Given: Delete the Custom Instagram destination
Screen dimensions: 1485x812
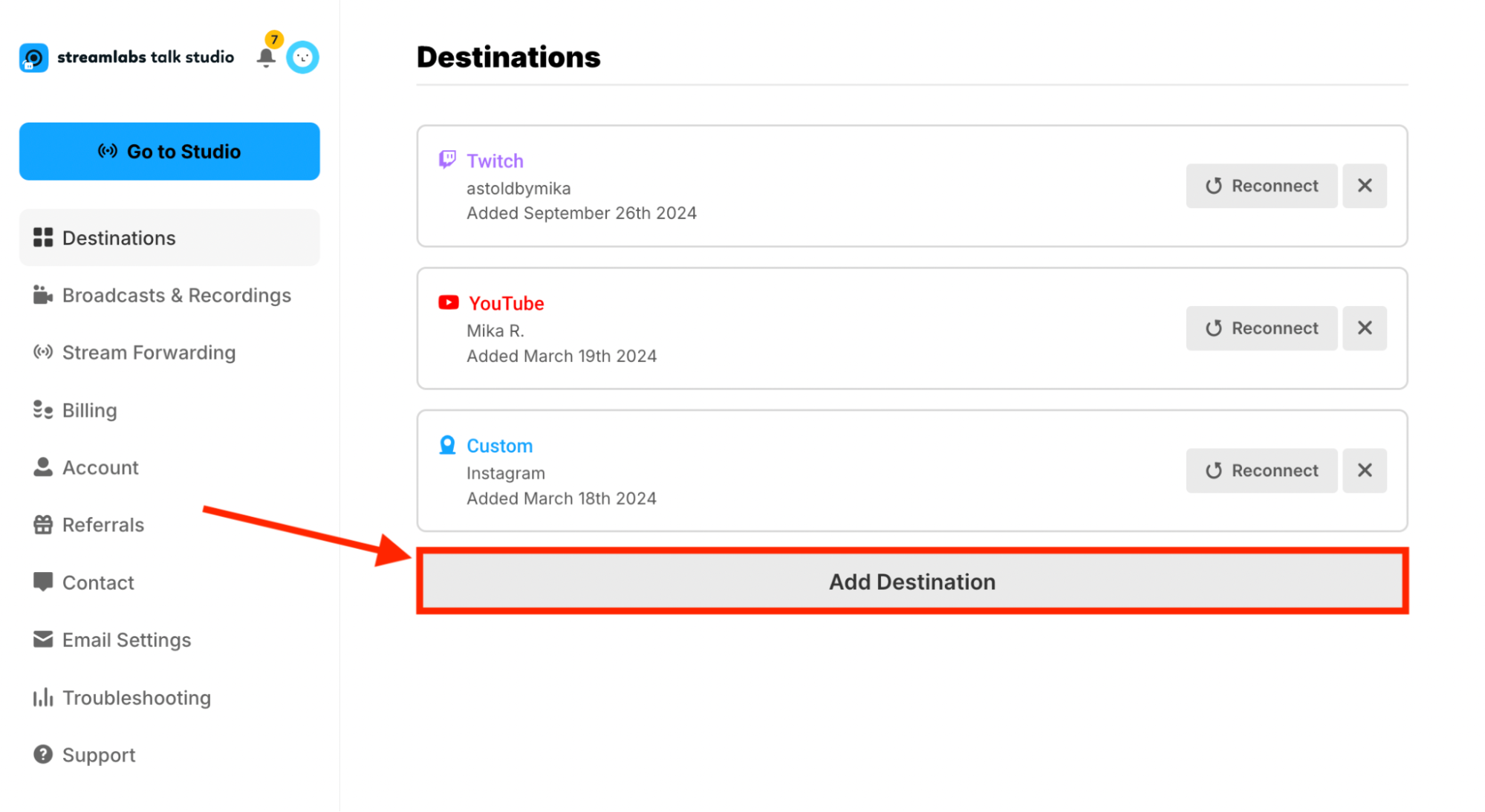Looking at the screenshot, I should click(x=1364, y=470).
